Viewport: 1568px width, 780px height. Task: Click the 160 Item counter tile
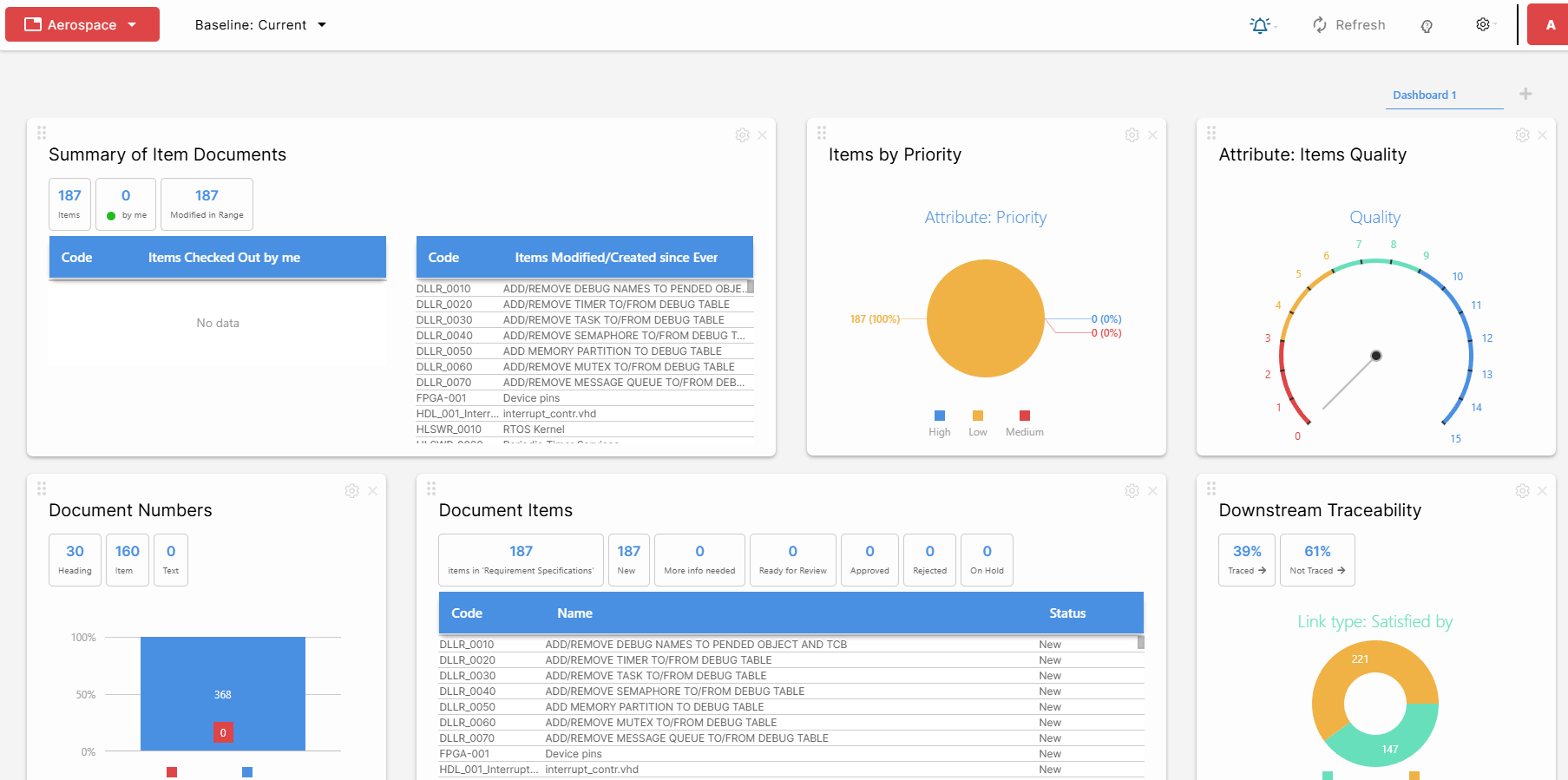127,560
